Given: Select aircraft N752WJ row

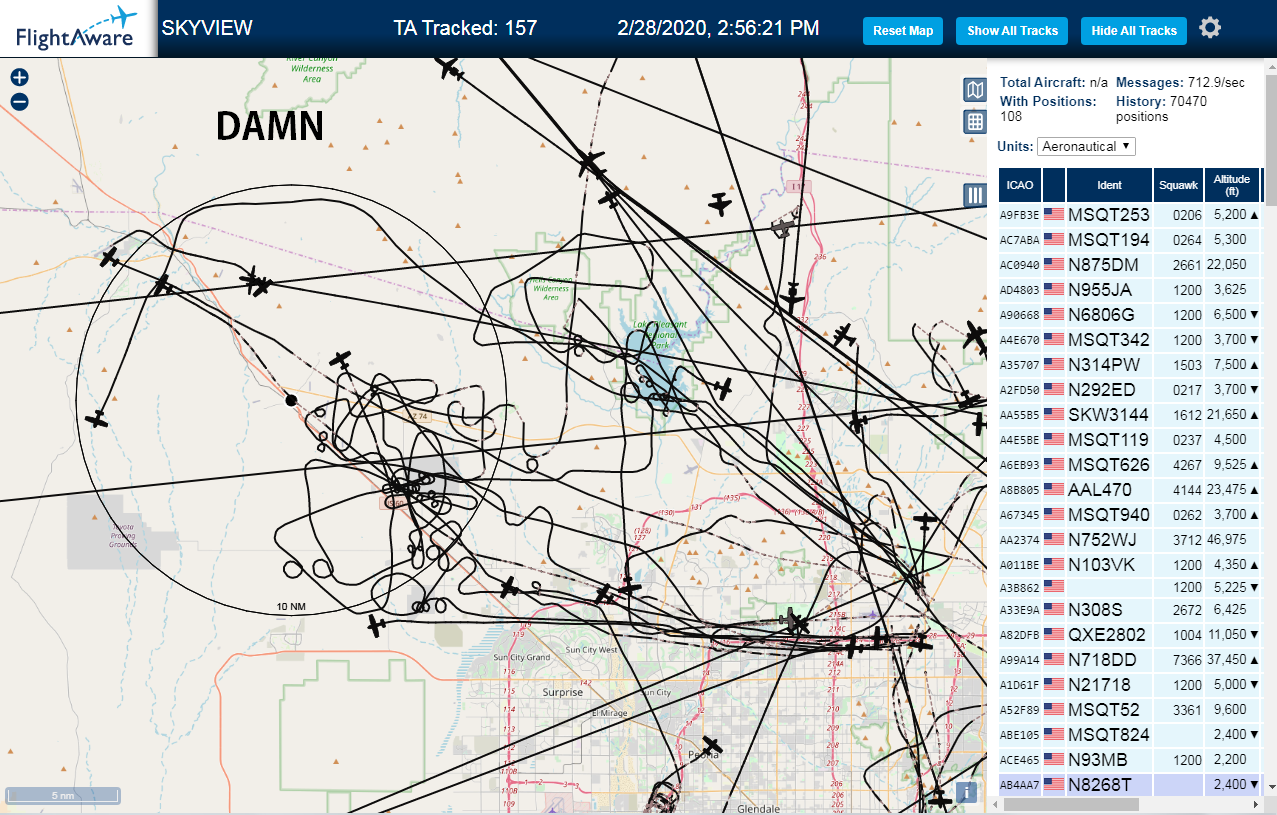Looking at the screenshot, I should pos(1130,539).
